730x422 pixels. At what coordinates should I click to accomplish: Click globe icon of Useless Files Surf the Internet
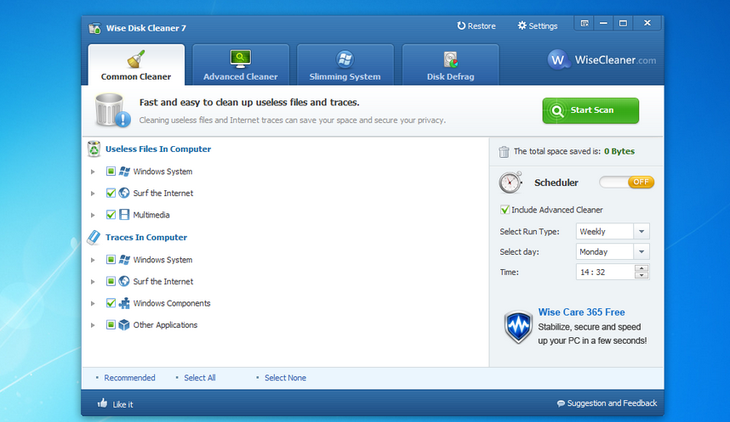124,193
